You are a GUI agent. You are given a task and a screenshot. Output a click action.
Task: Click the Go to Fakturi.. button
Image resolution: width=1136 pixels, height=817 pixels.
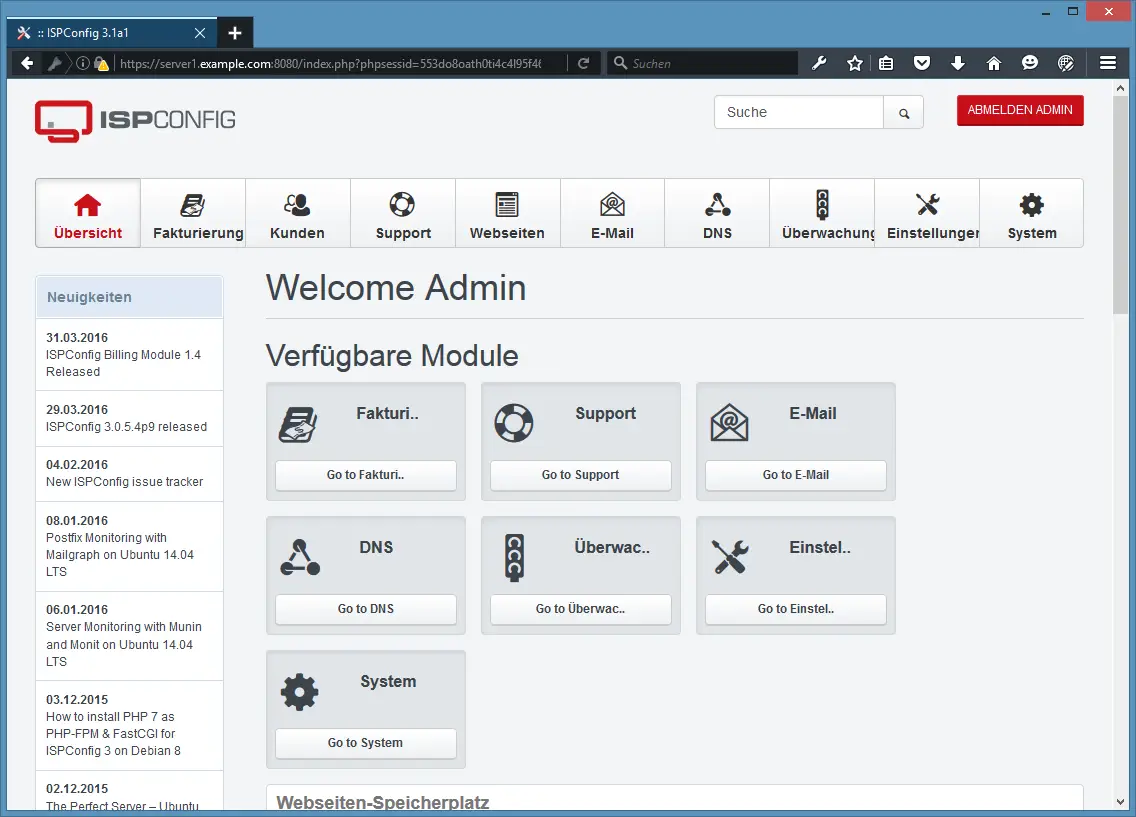(366, 475)
